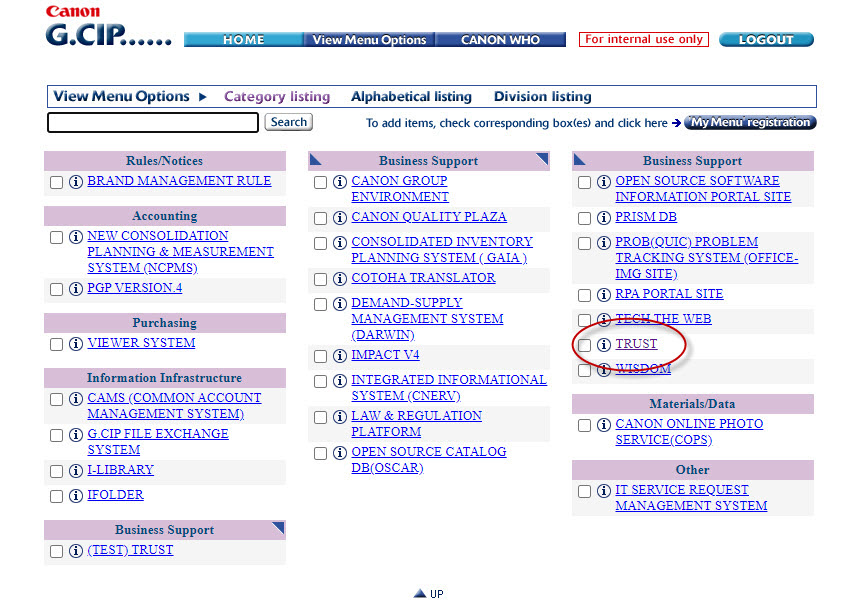Switch to Division listing view
This screenshot has height=600, width=865.
543,97
